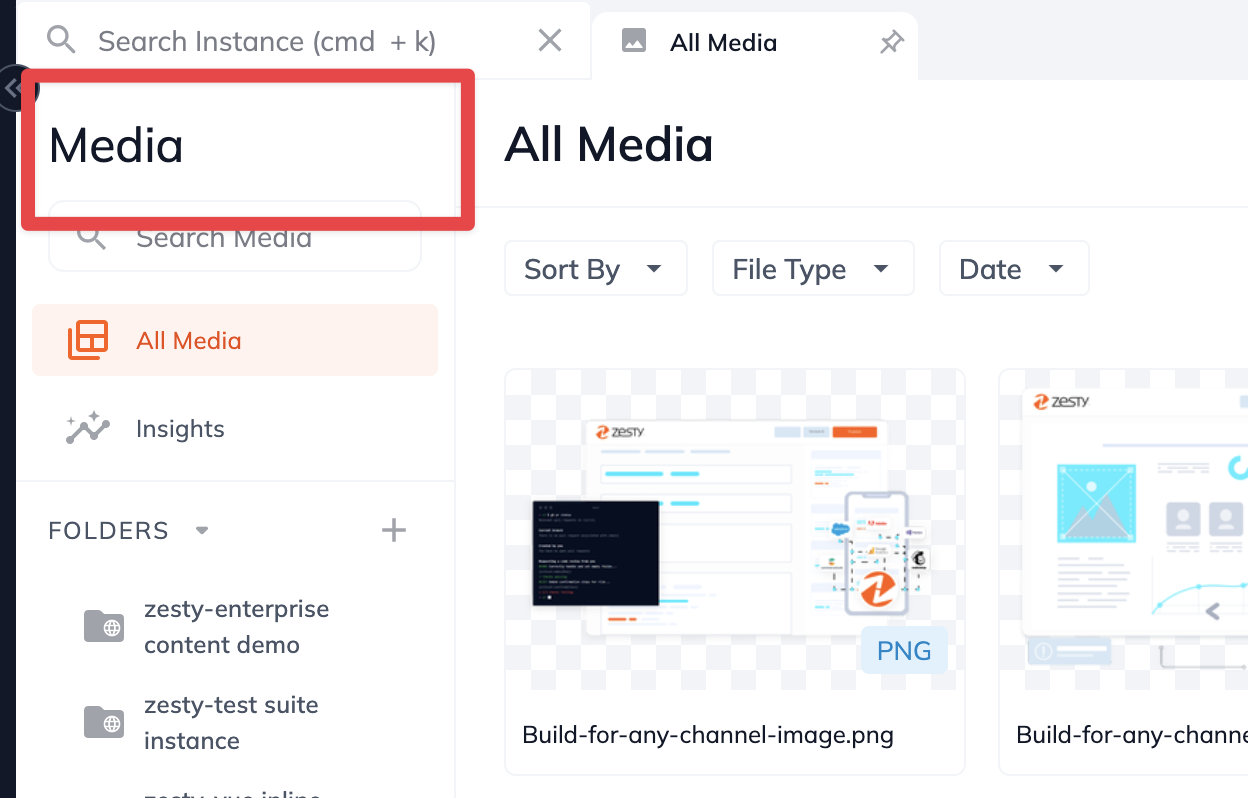
Task: Open the Build-for-any-channel-image.png file link
Action: pyautogui.click(x=707, y=734)
